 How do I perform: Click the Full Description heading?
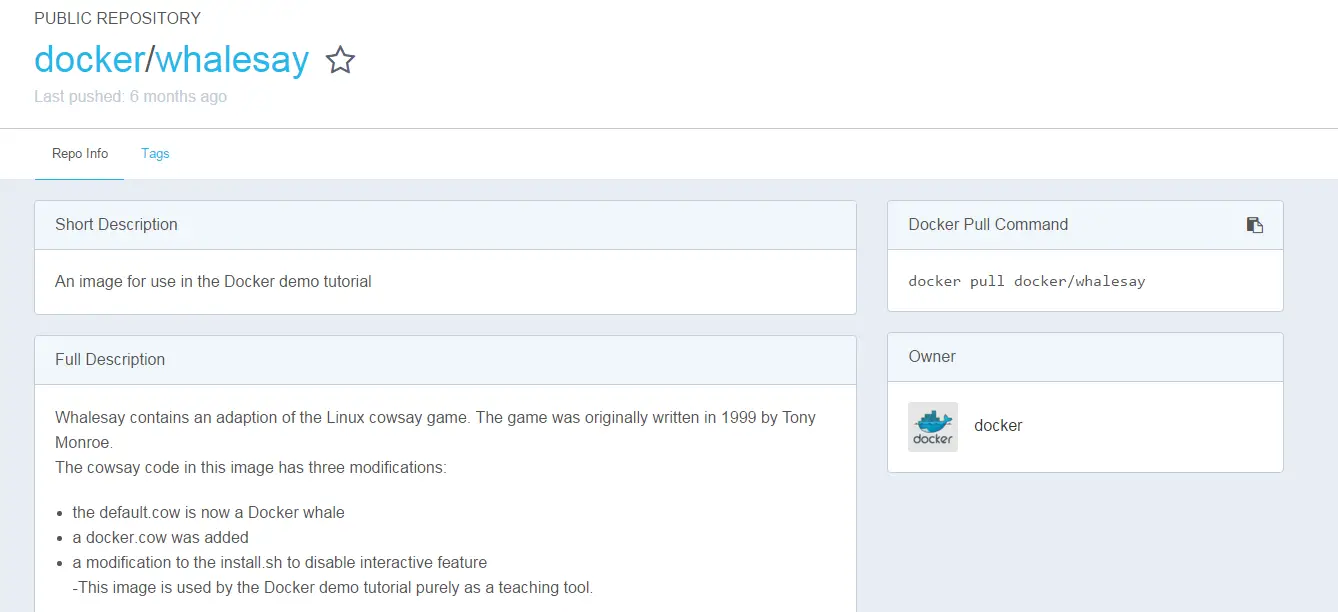click(x=110, y=360)
